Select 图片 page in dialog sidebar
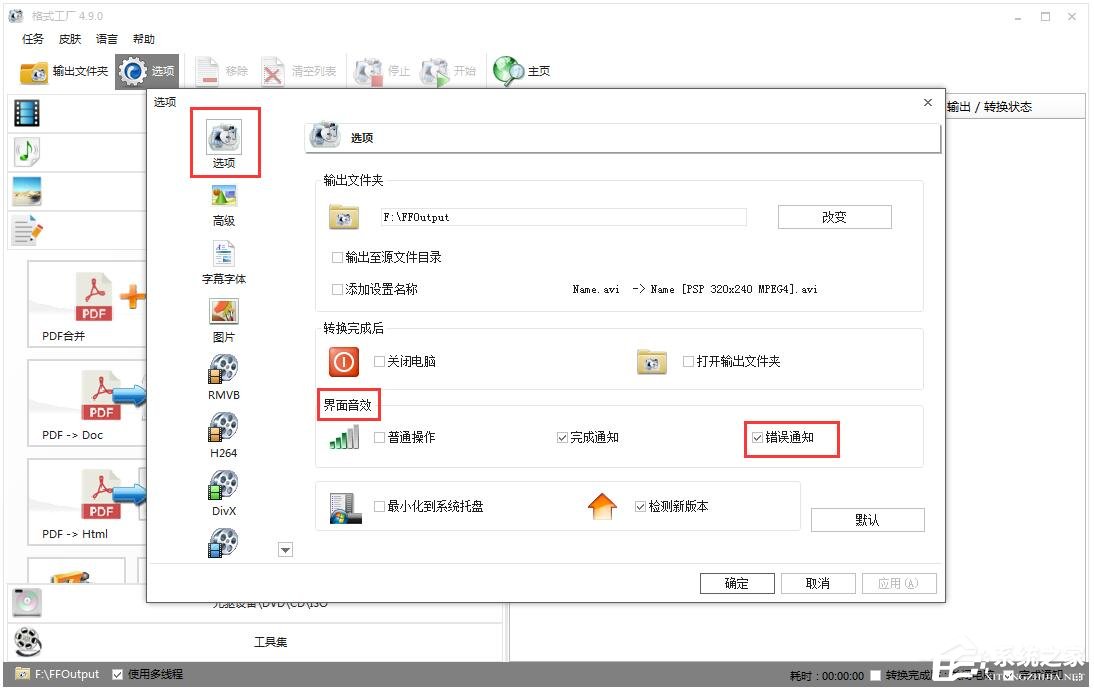 (x=224, y=321)
